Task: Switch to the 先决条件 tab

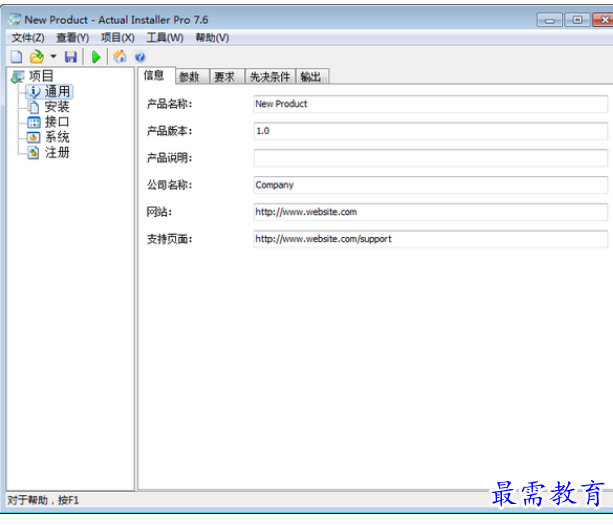Action: tap(270, 77)
